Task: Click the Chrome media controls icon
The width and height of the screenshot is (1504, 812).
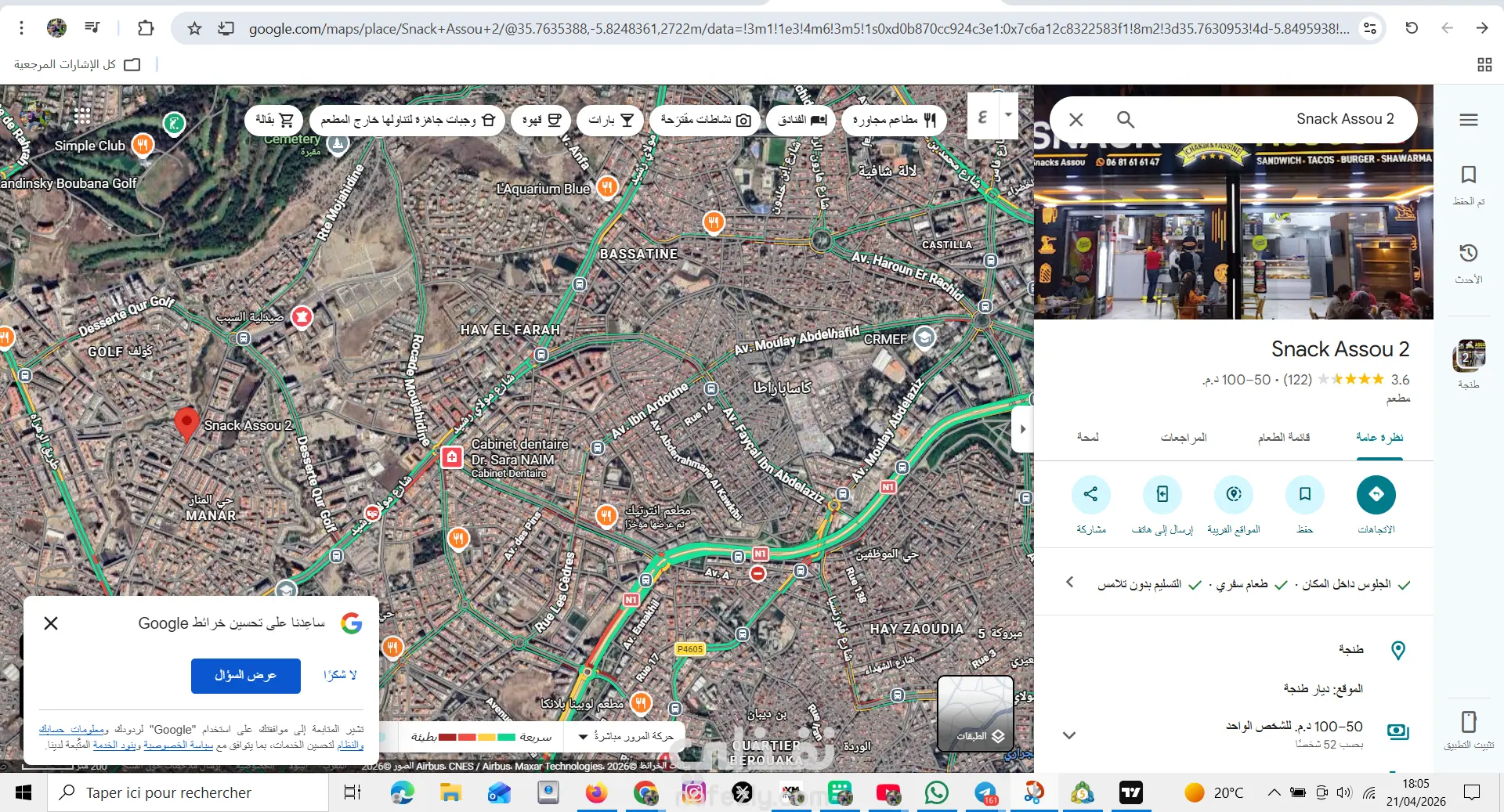Action: pyautogui.click(x=92, y=28)
